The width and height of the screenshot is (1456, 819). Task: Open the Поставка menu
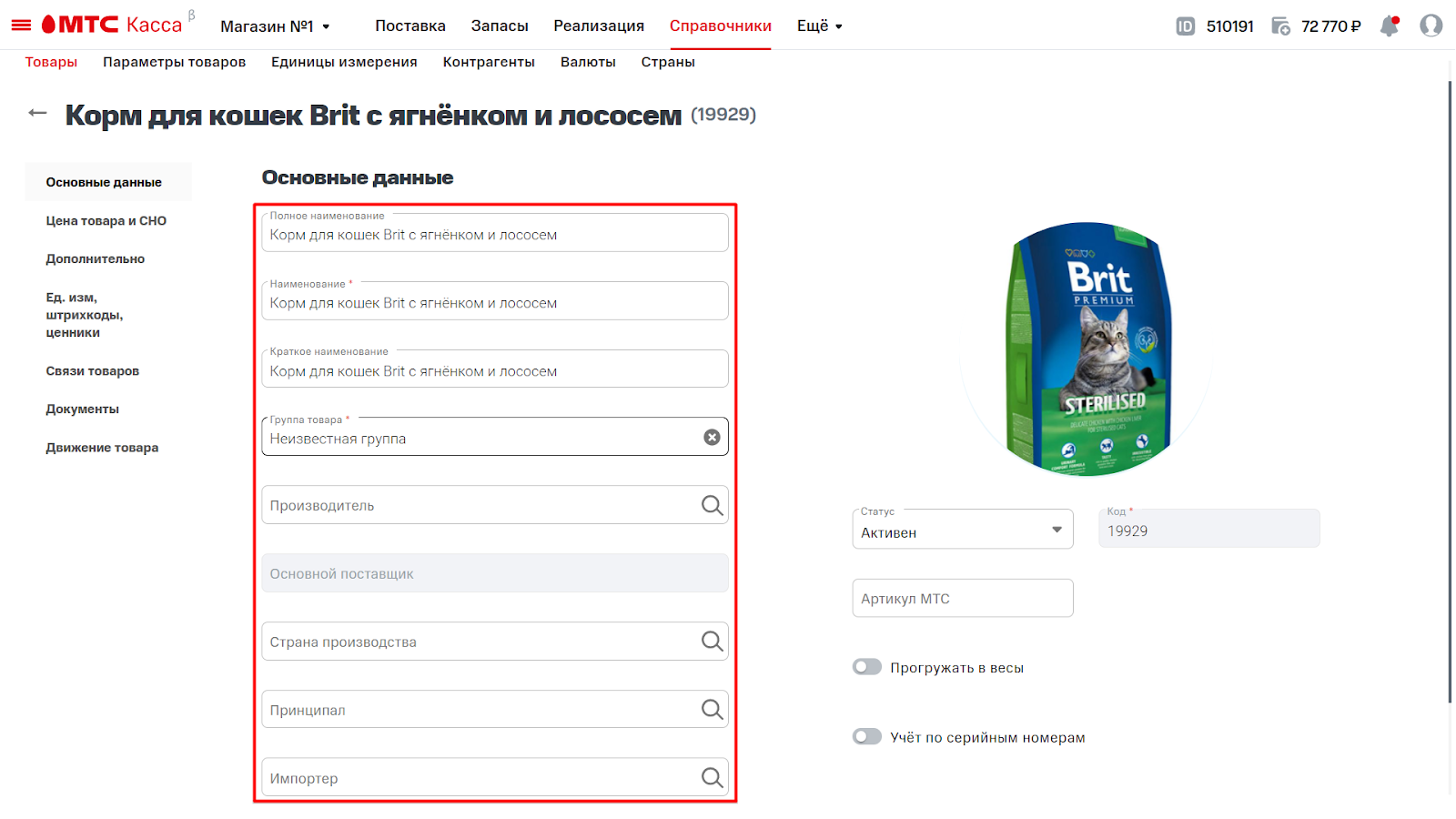[x=410, y=25]
